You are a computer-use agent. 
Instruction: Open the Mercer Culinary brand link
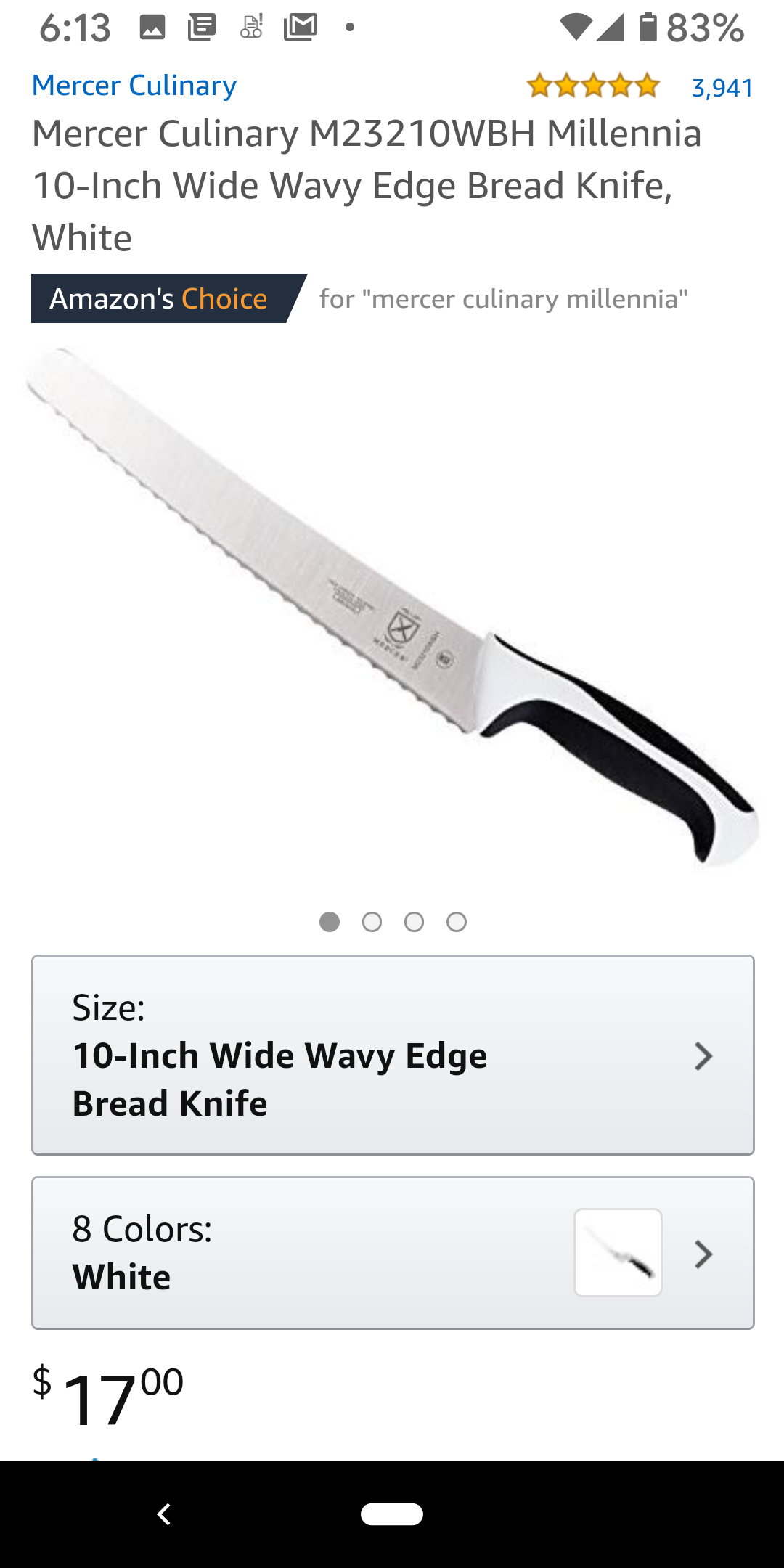[x=134, y=86]
